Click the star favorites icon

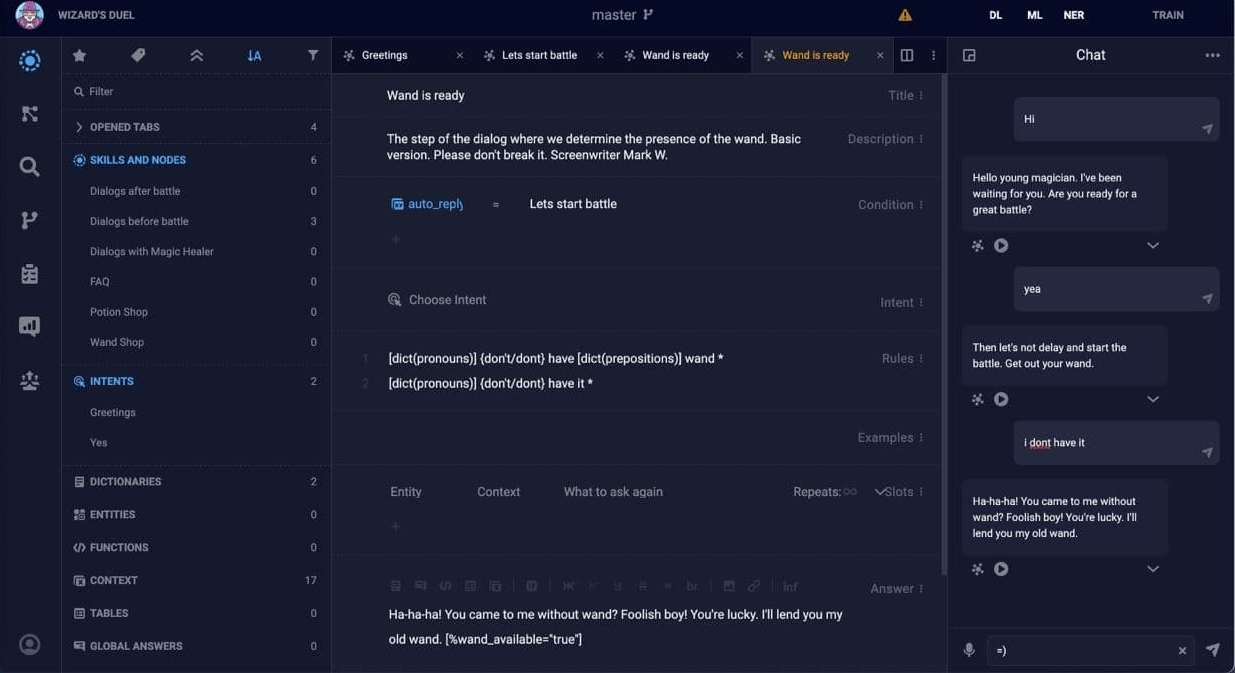click(x=80, y=56)
